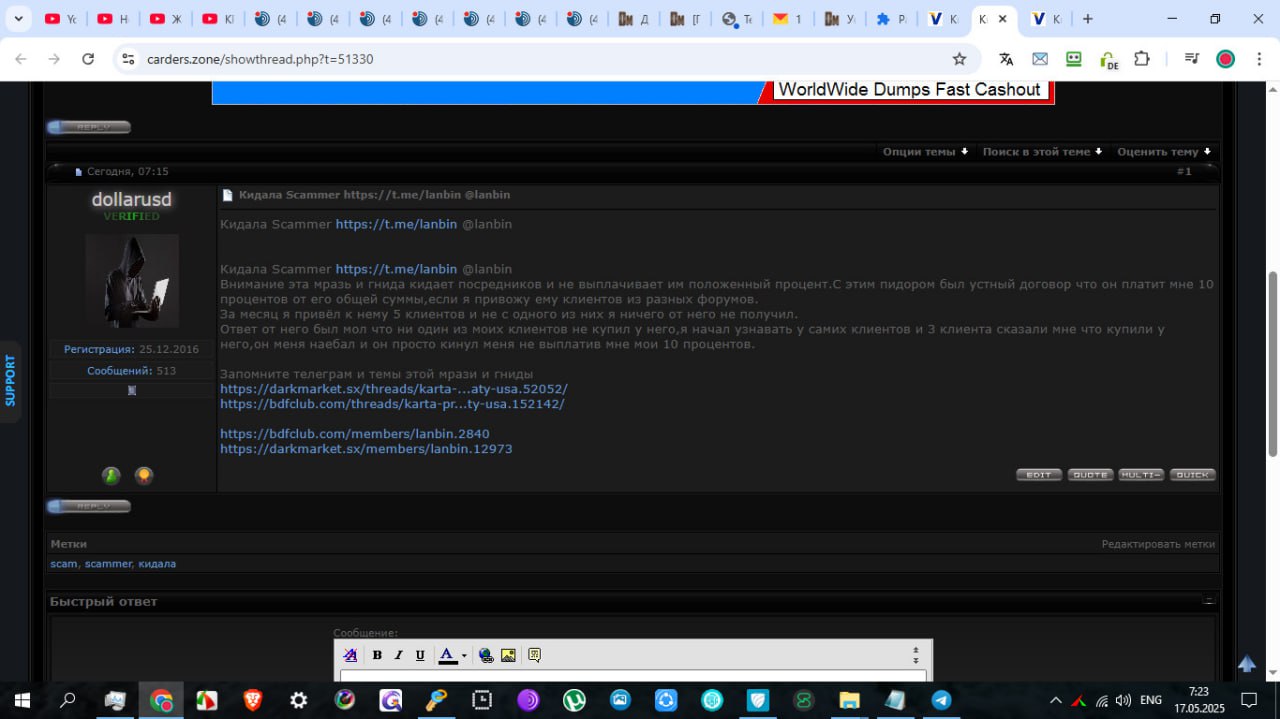
Task: Open the Chrome extensions puzzle icon
Action: point(1141,59)
